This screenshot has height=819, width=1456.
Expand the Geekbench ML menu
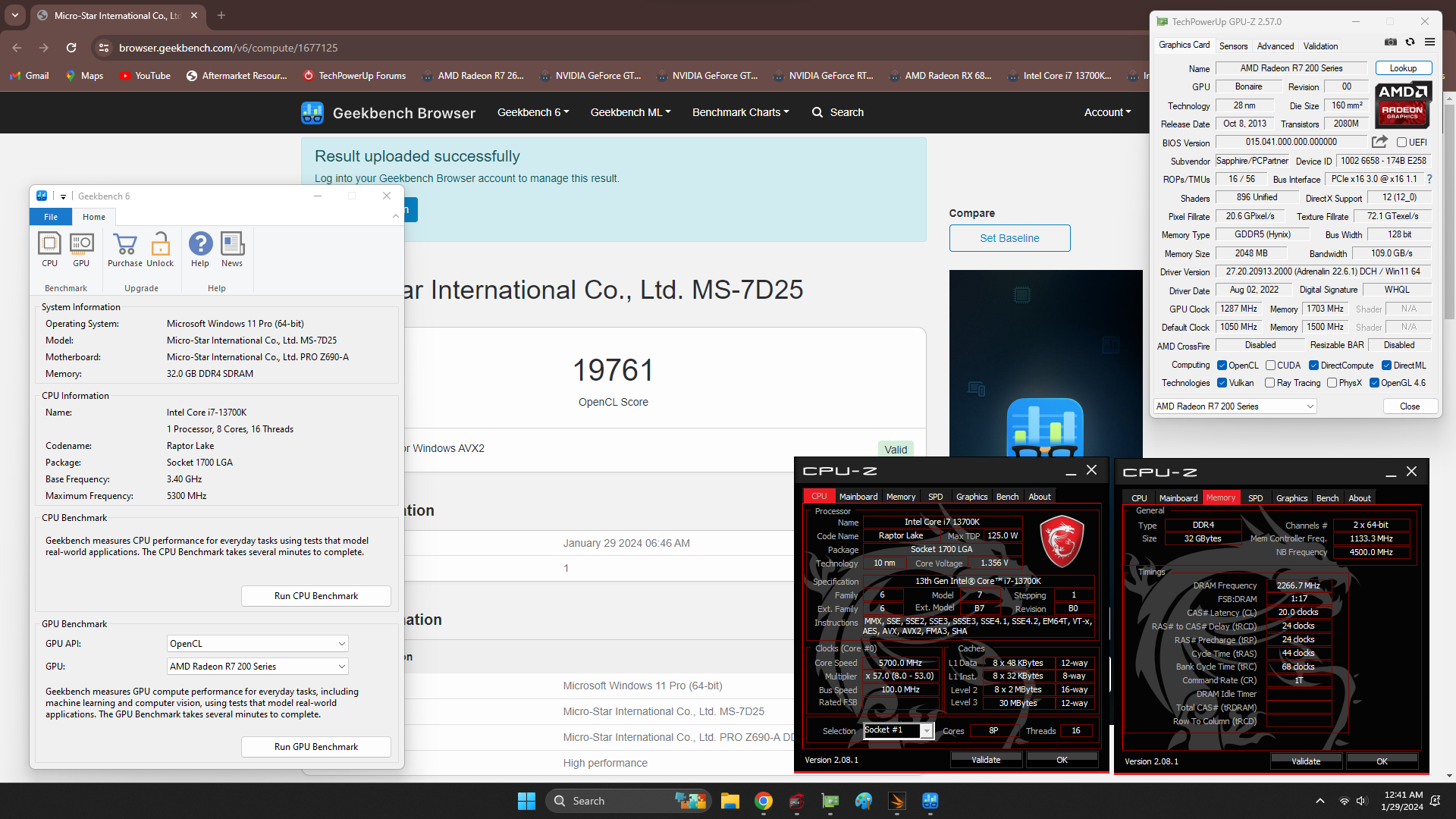click(x=630, y=112)
